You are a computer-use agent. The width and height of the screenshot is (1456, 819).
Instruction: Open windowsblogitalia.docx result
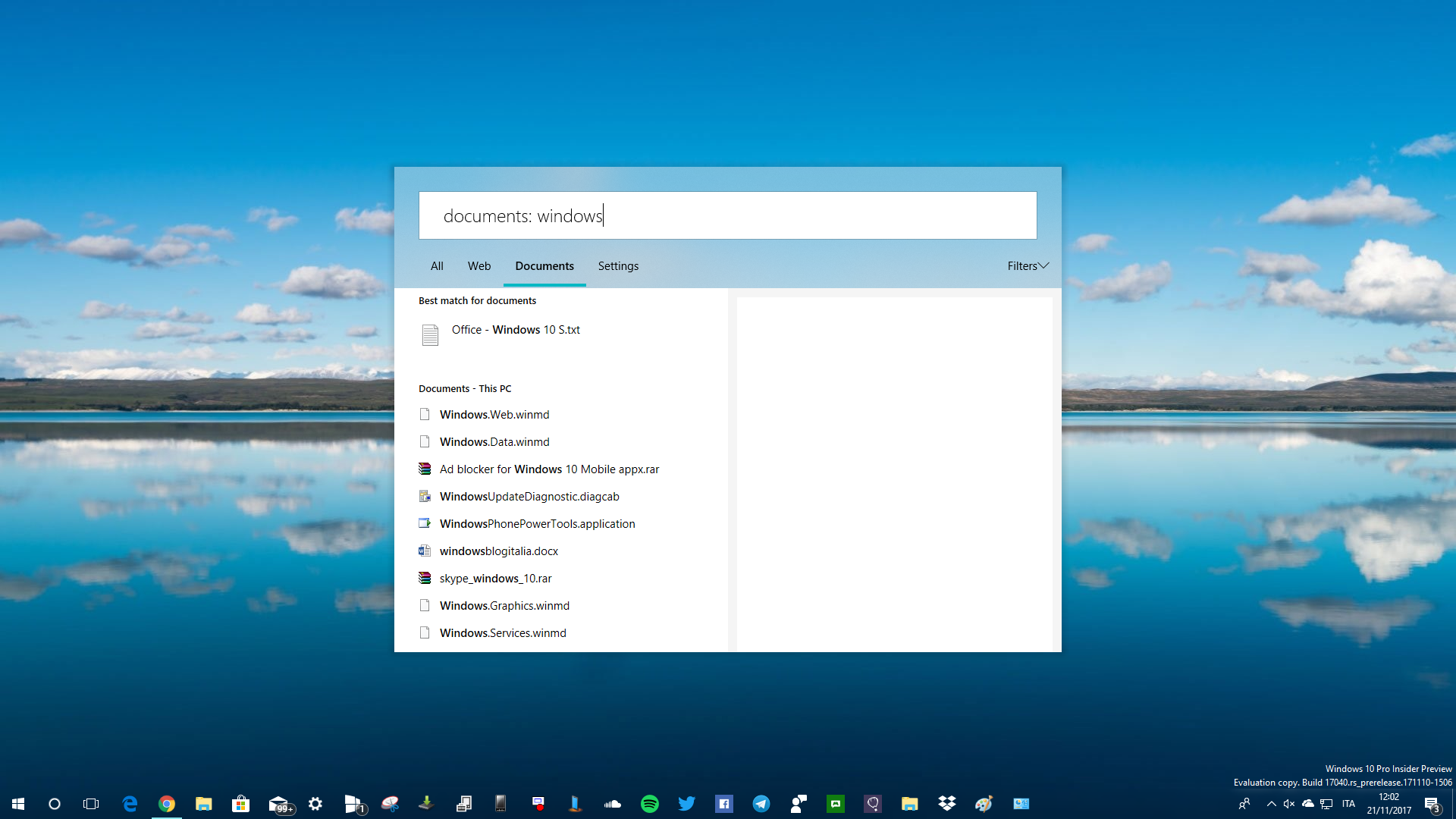tap(561, 551)
